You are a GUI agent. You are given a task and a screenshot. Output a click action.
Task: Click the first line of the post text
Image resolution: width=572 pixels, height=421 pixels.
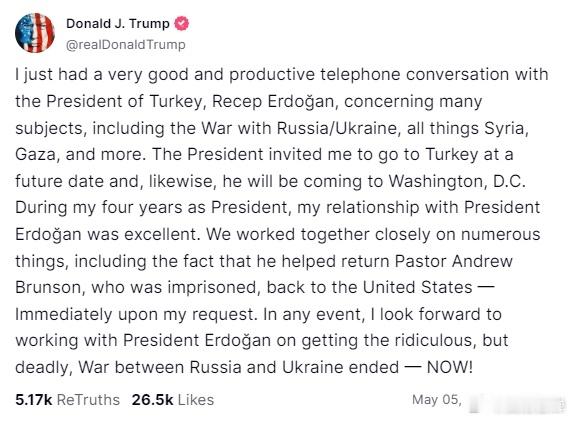pos(282,75)
